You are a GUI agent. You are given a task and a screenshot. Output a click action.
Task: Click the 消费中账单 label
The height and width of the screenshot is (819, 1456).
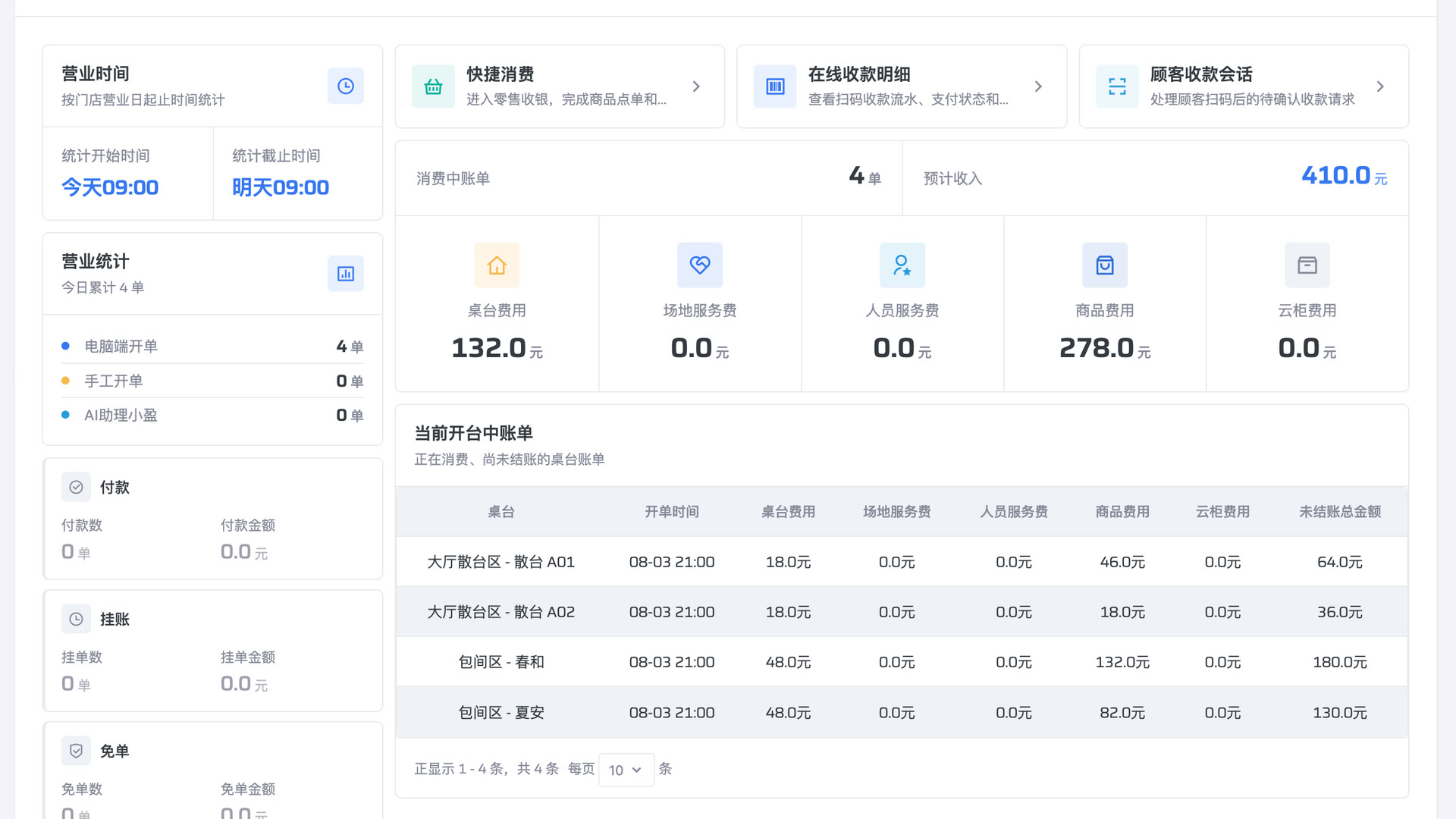(453, 179)
